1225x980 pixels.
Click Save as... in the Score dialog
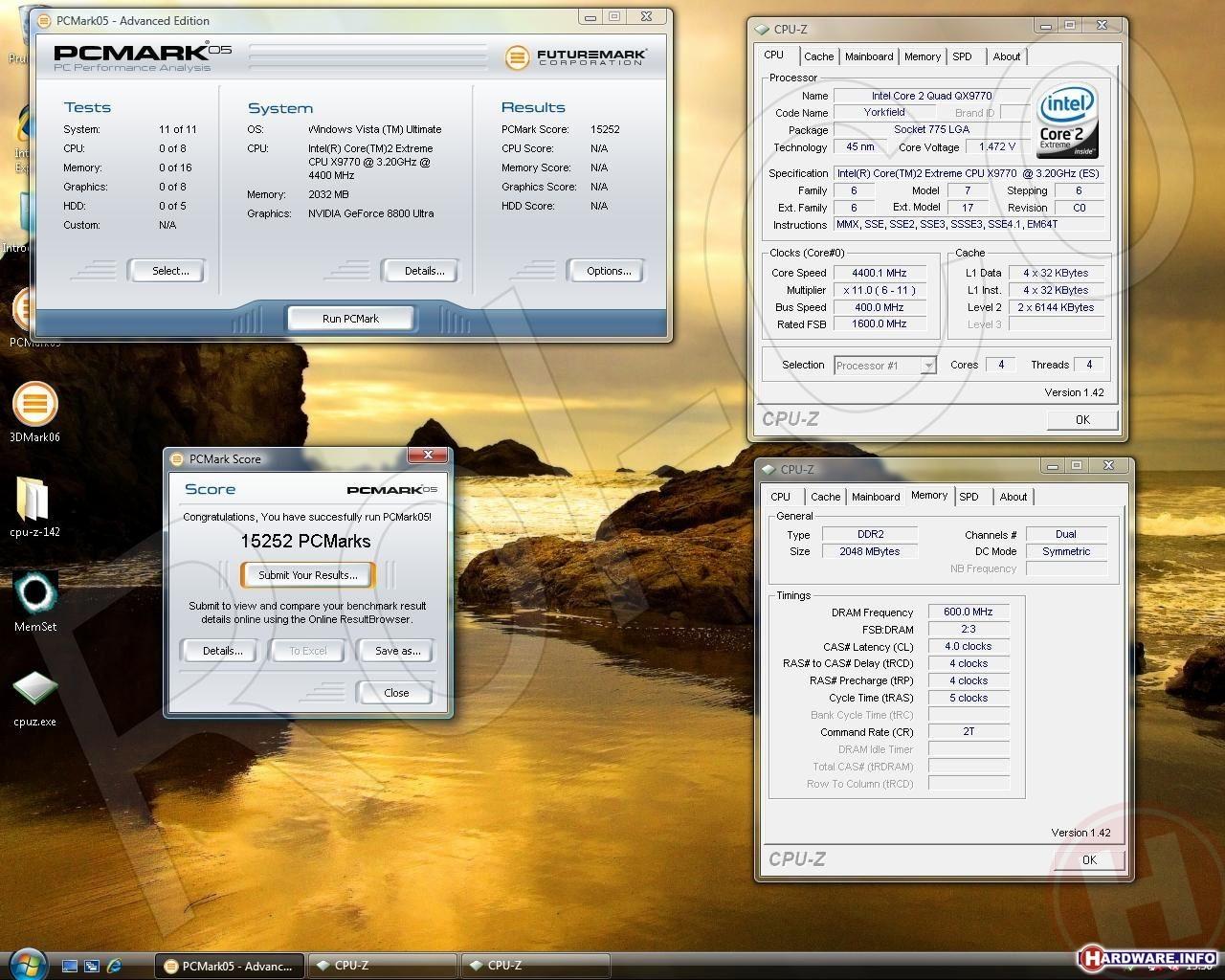pos(397,651)
